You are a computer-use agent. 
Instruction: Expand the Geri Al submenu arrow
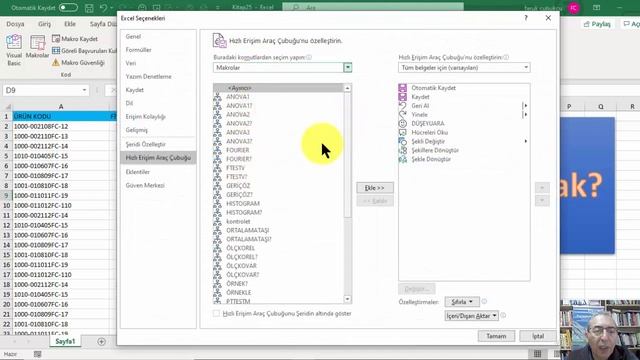click(x=526, y=106)
